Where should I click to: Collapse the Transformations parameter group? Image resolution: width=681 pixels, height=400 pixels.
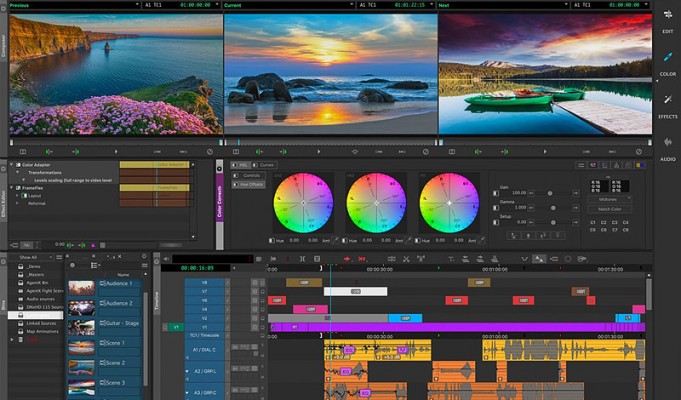[18, 172]
